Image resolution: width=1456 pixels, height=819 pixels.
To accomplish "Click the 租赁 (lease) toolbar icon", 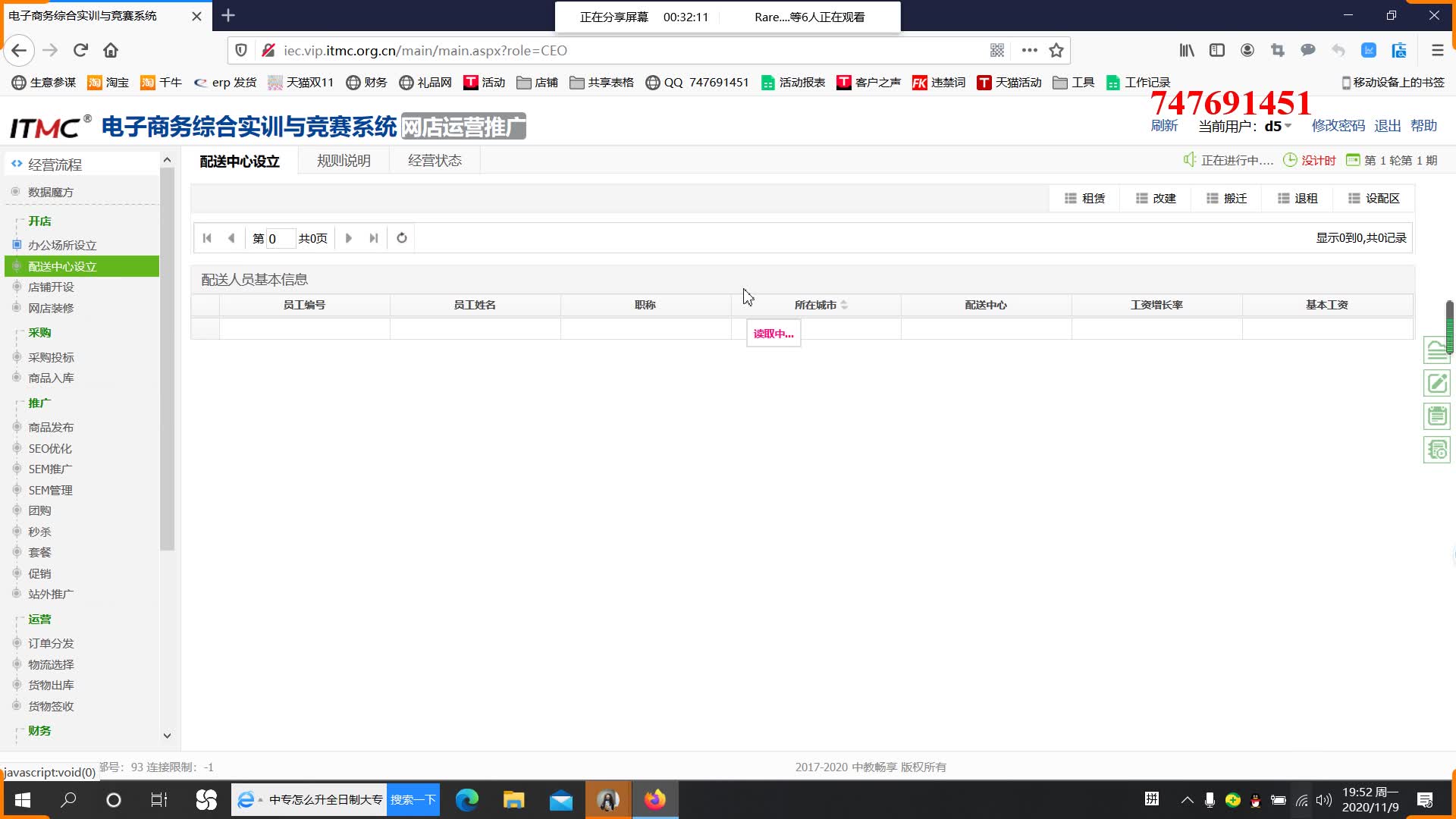I will point(1070,199).
